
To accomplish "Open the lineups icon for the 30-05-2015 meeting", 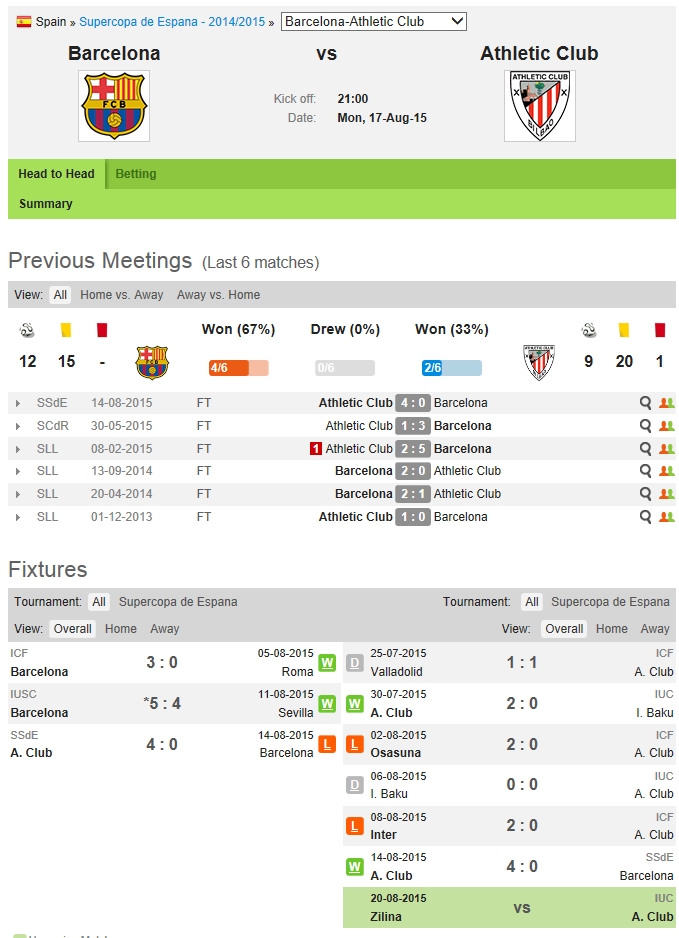I will tap(667, 426).
